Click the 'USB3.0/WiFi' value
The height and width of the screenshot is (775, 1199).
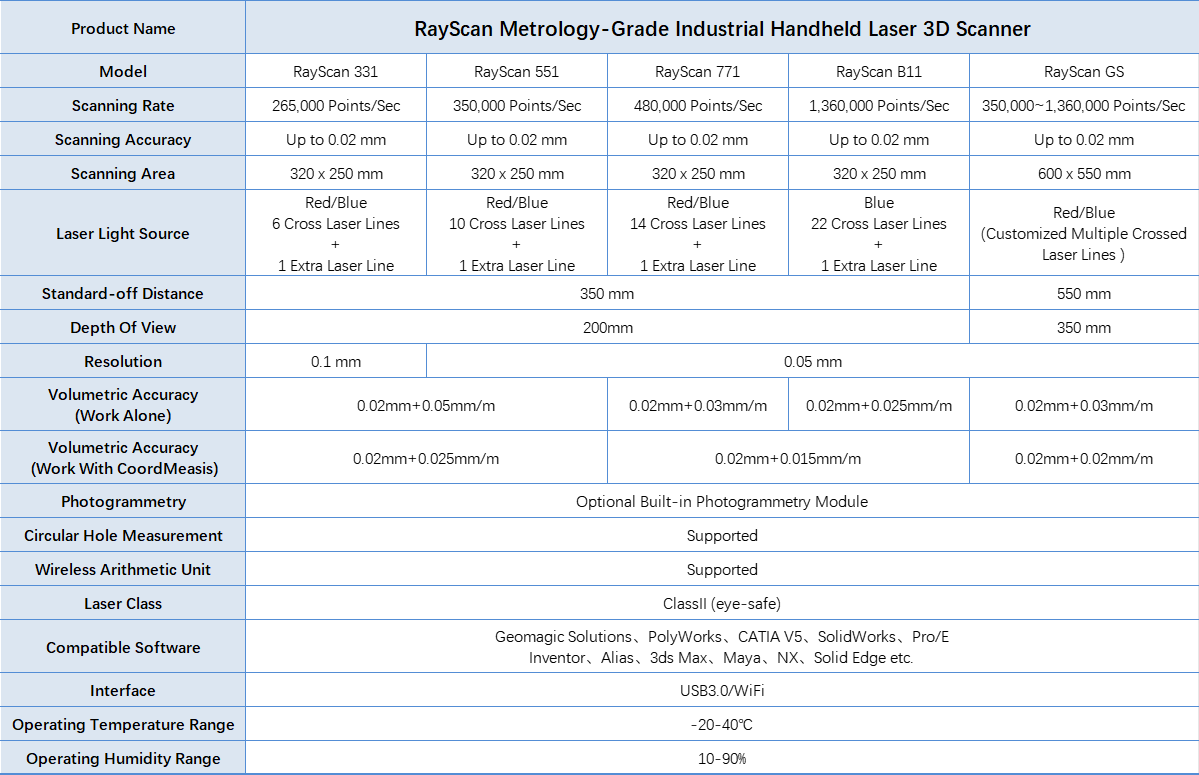pyautogui.click(x=722, y=691)
